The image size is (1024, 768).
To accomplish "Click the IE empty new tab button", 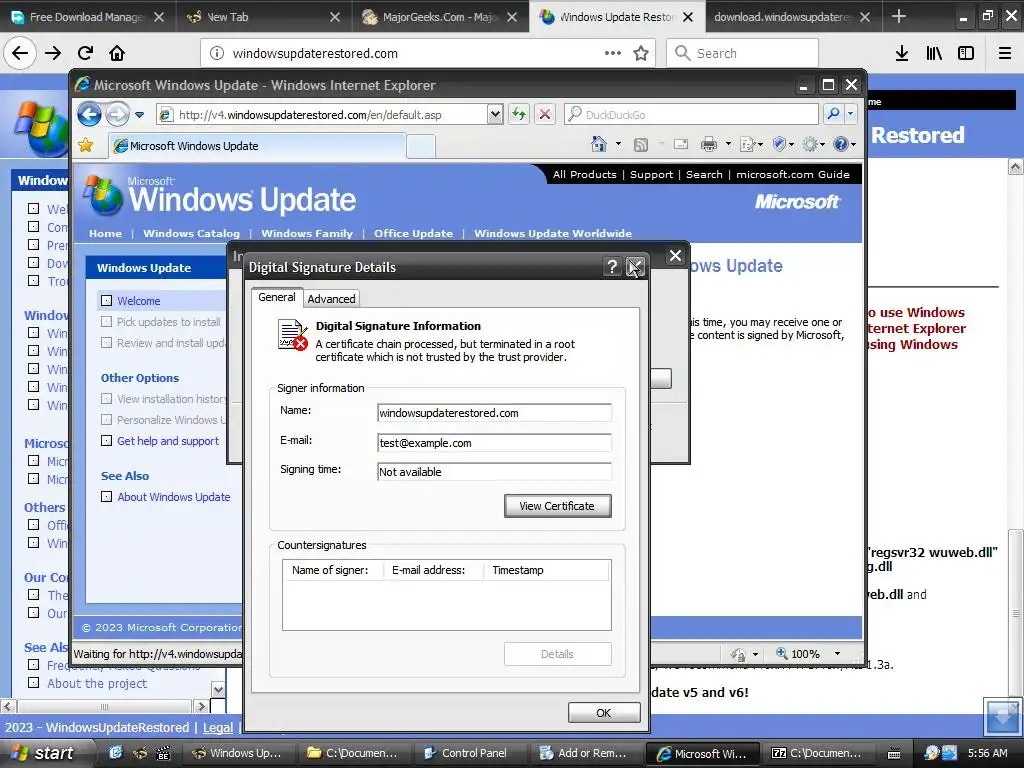I will (x=421, y=146).
